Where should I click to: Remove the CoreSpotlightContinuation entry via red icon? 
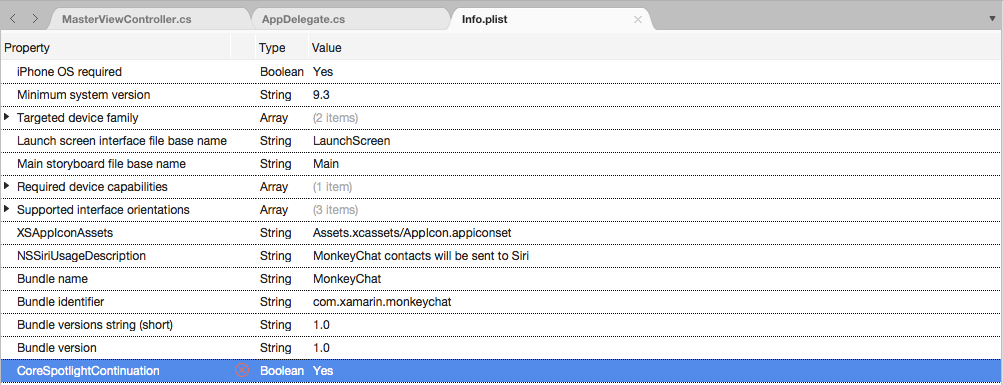click(x=242, y=370)
